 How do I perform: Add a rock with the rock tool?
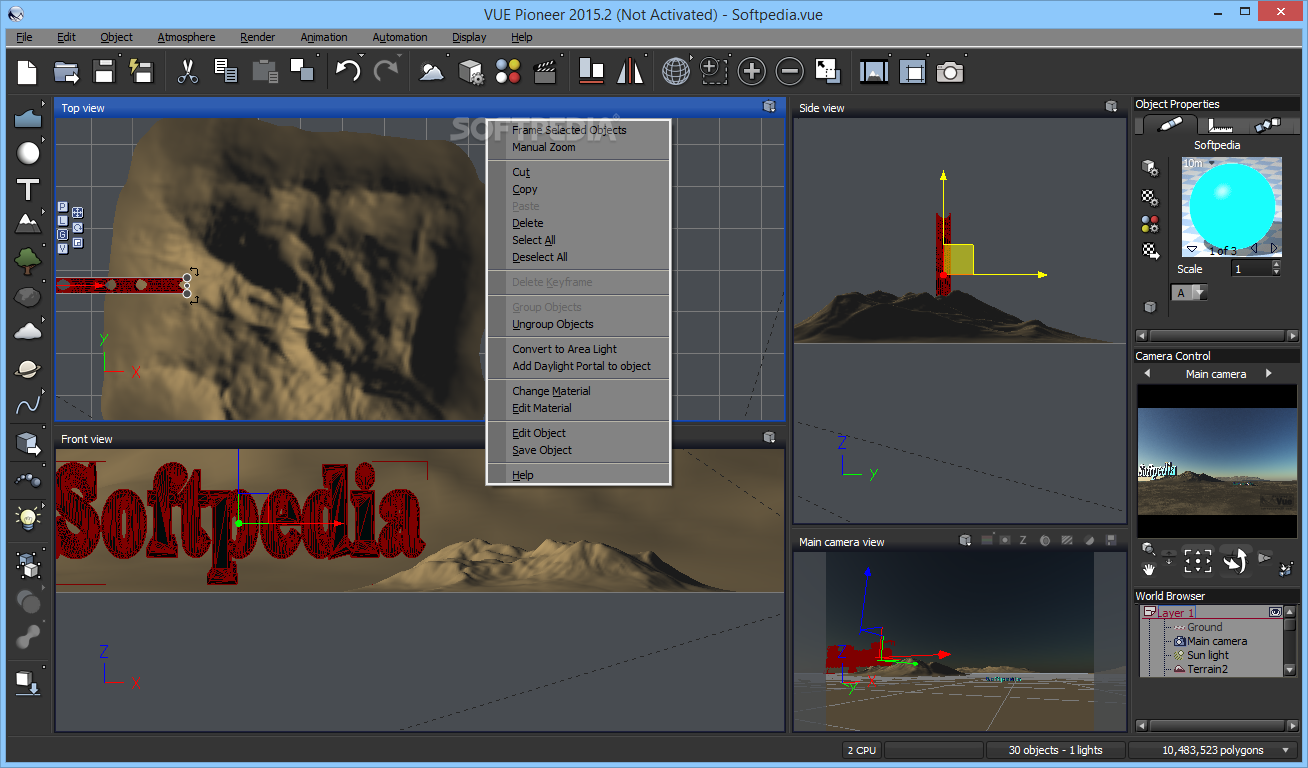click(28, 297)
